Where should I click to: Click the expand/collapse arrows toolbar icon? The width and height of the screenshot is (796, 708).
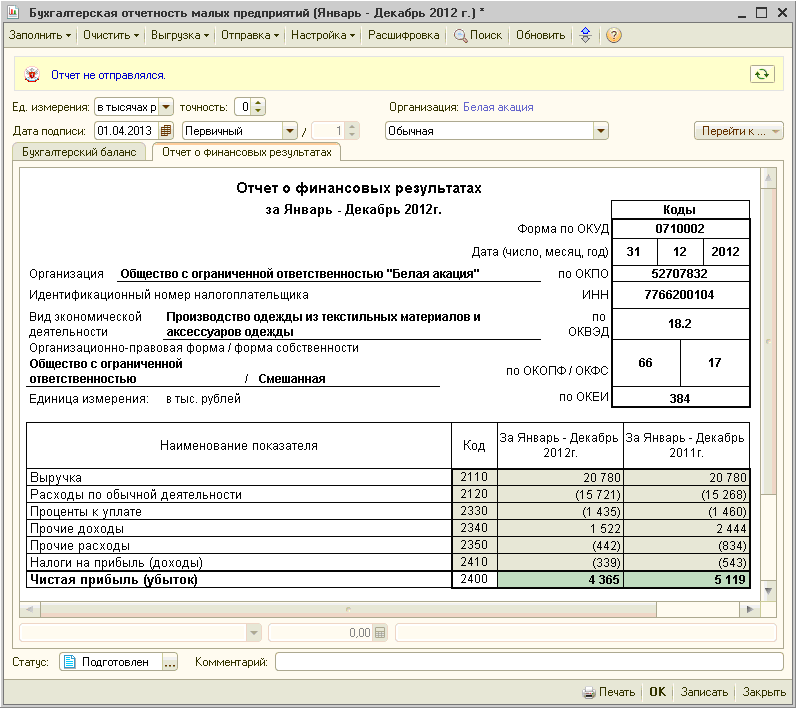pos(586,35)
